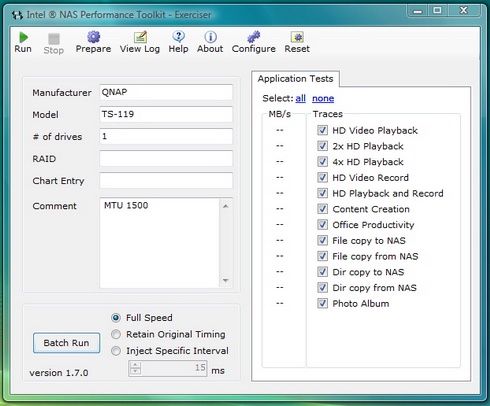Click the 'all' select link
This screenshot has width=490, height=406.
(x=300, y=98)
